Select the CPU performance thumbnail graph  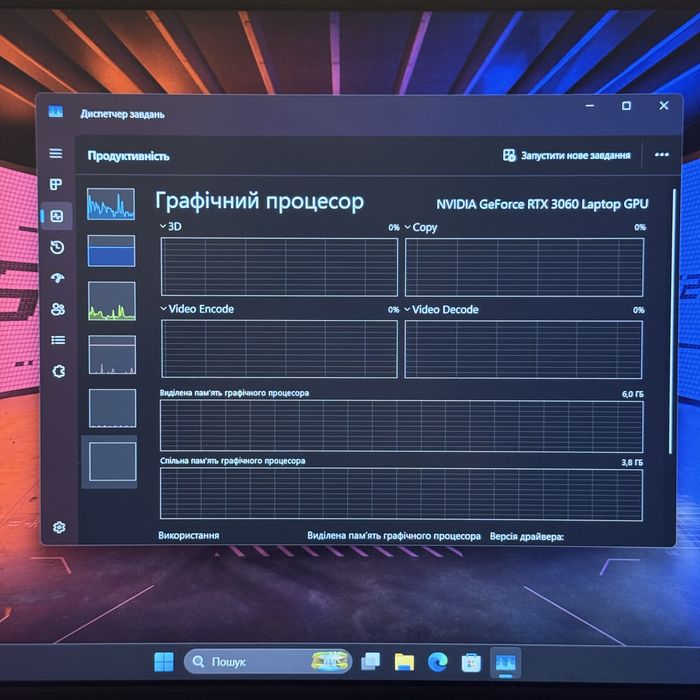[x=111, y=204]
